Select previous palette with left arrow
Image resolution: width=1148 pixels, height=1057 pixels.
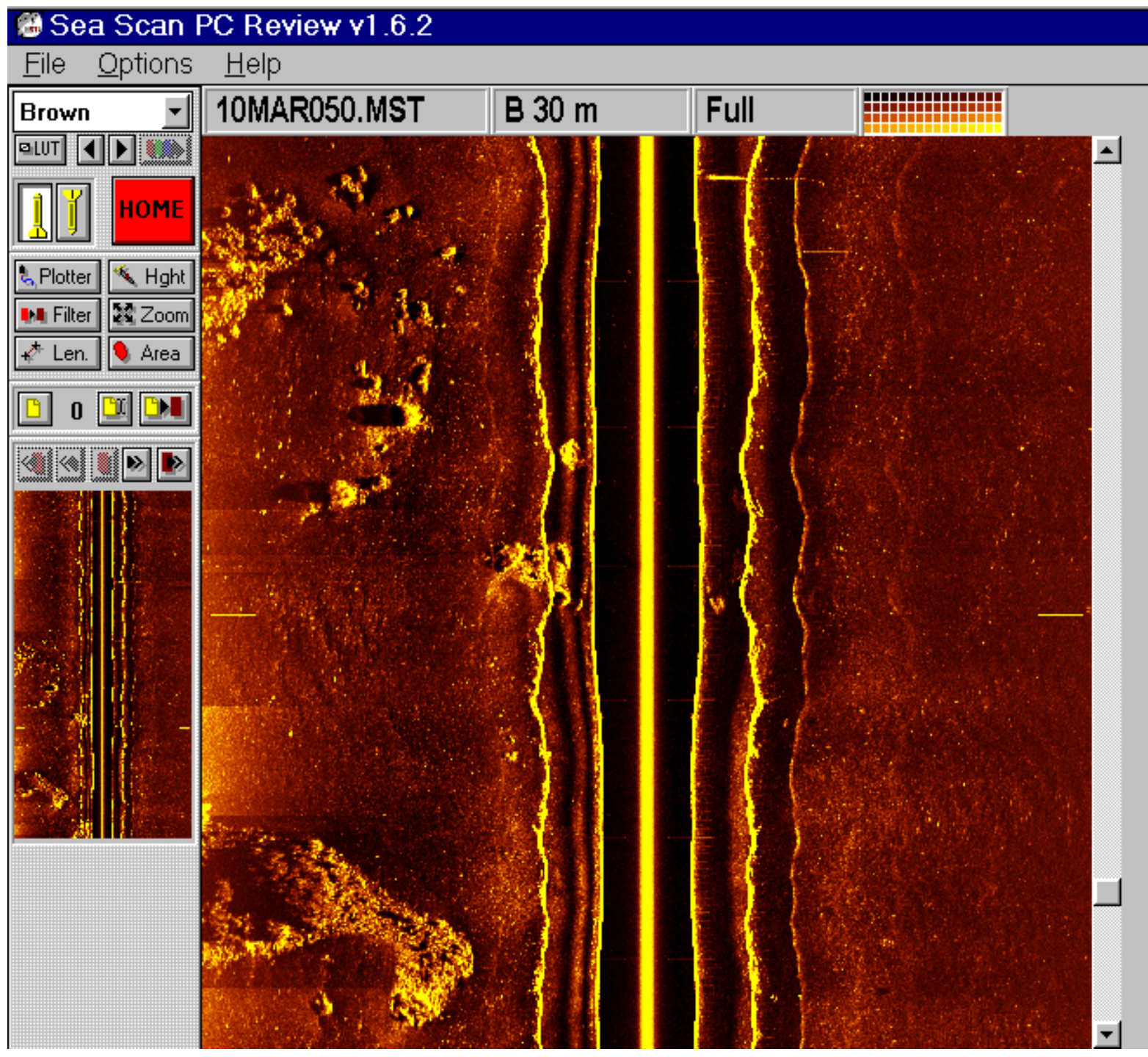tap(90, 150)
